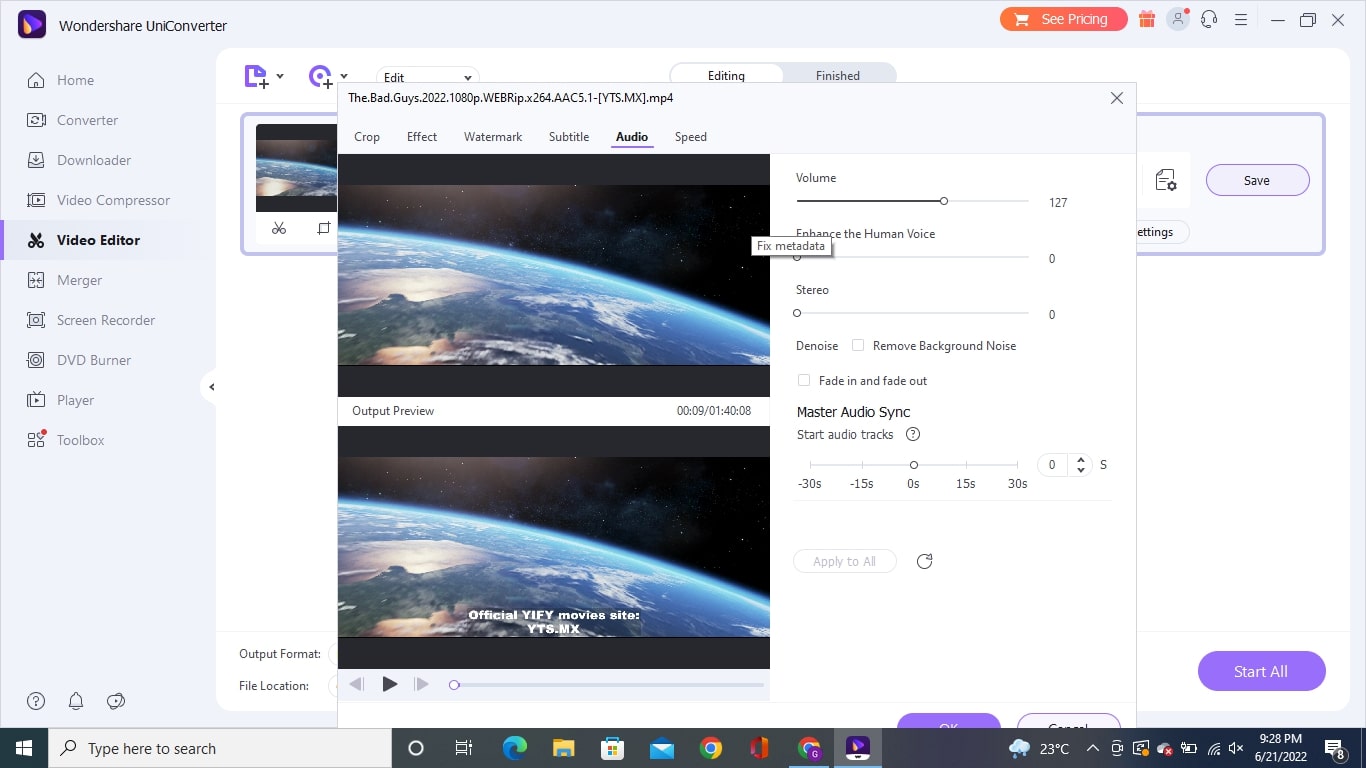Viewport: 1366px width, 768px height.
Task: Open Microsoft Store from the taskbar
Action: coord(613,748)
